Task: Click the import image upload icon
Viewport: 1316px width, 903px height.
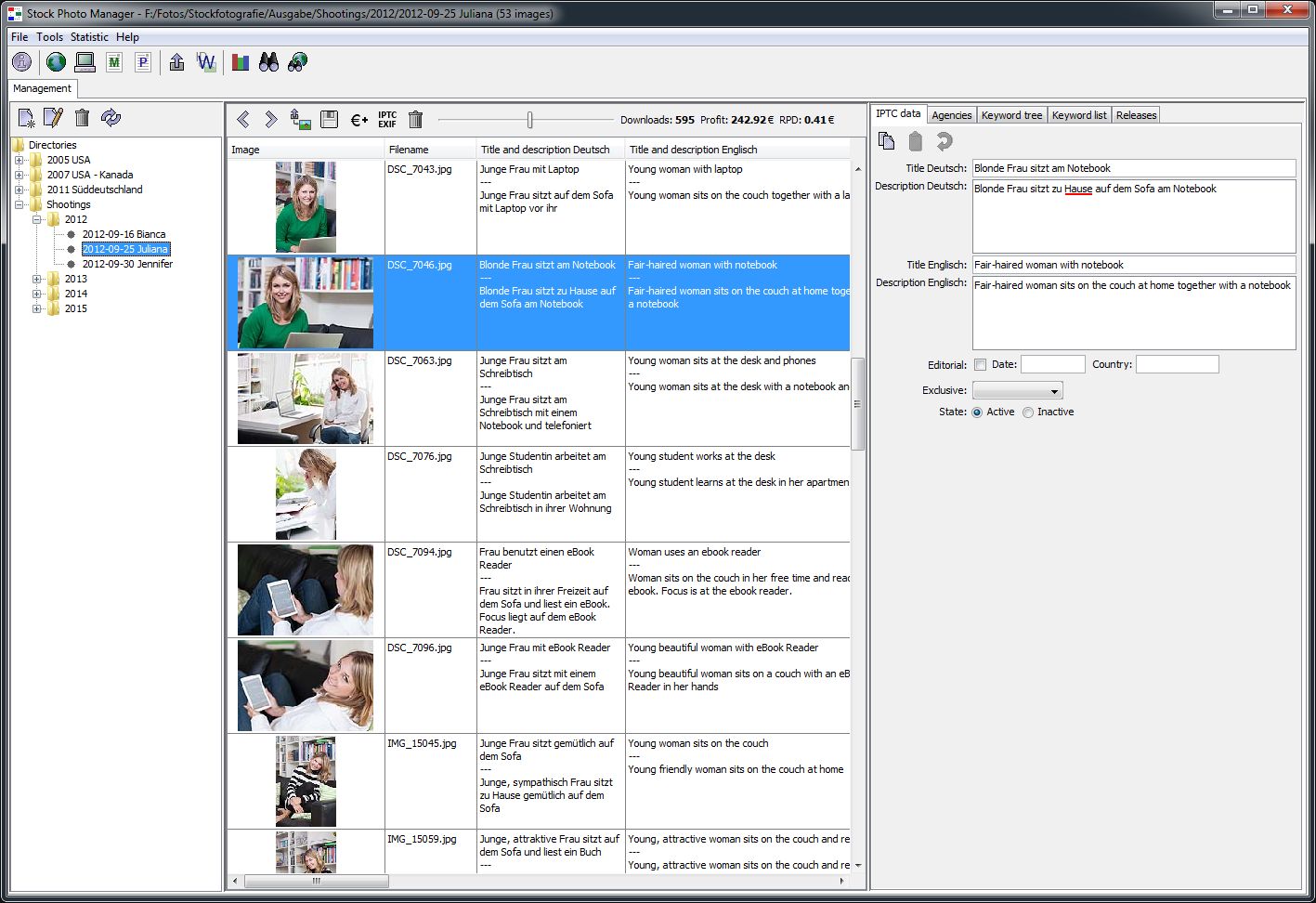Action: point(300,119)
